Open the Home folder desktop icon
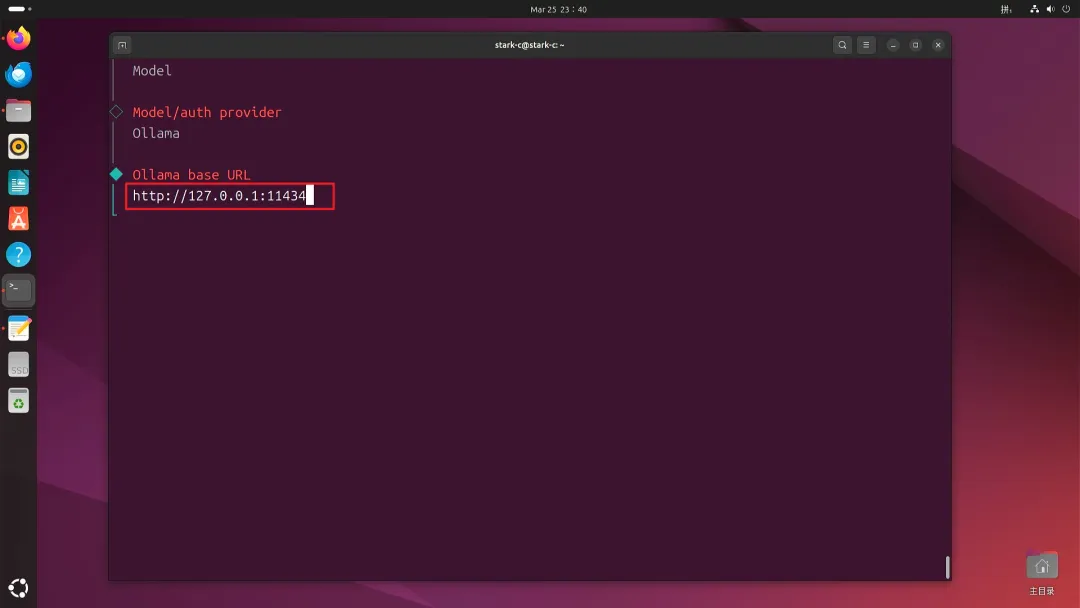Viewport: 1080px width, 608px height. [1041, 573]
